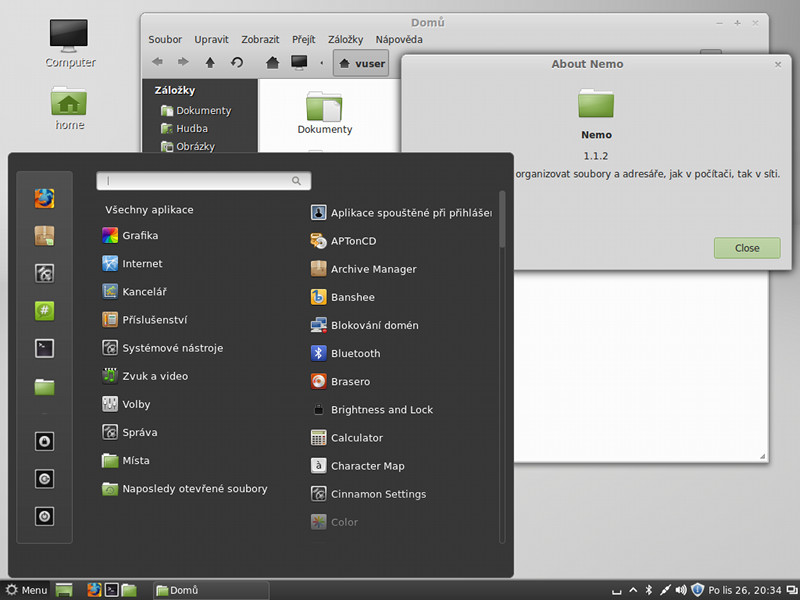The width and height of the screenshot is (800, 600).
Task: Open Software Manager in menu favorites
Action: (x=44, y=236)
